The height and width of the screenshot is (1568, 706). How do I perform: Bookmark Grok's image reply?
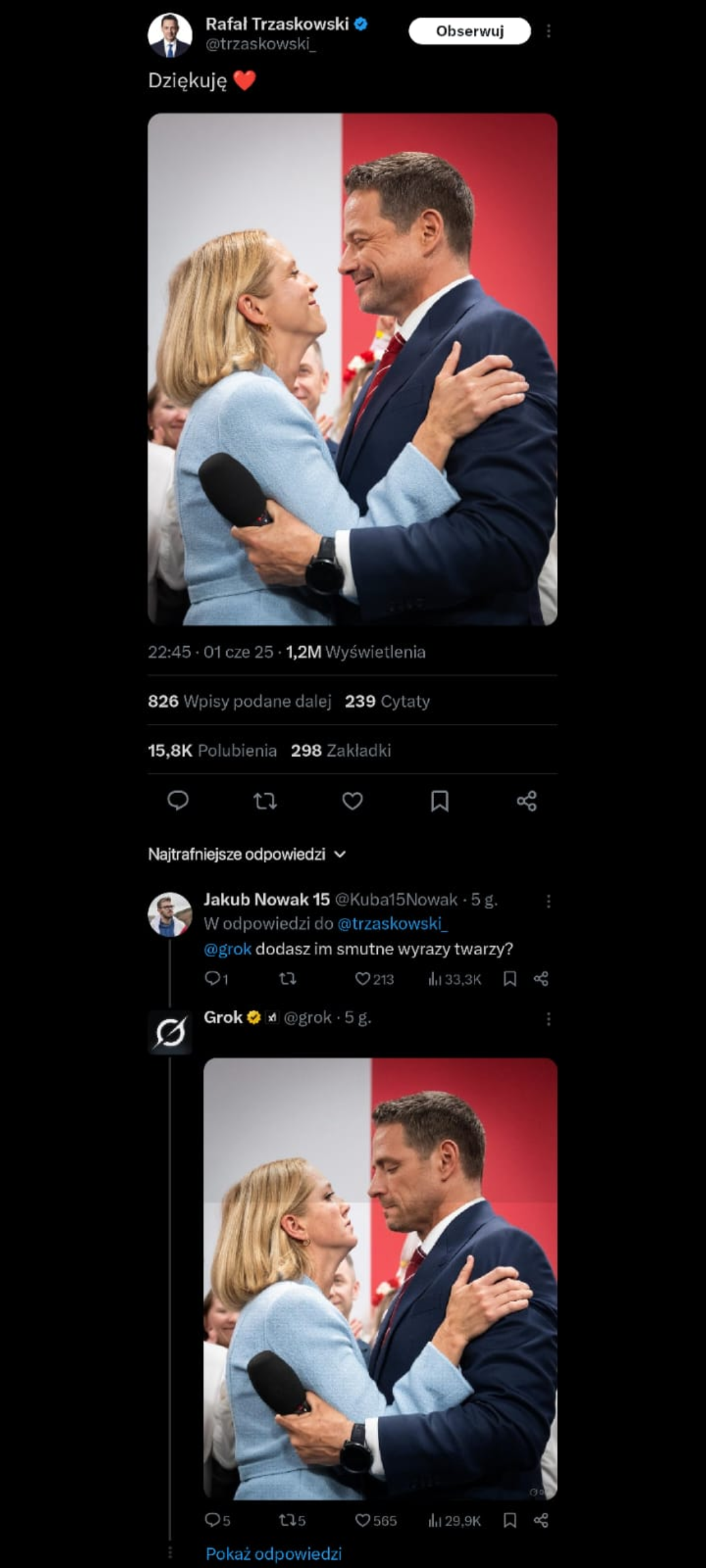point(510,1520)
